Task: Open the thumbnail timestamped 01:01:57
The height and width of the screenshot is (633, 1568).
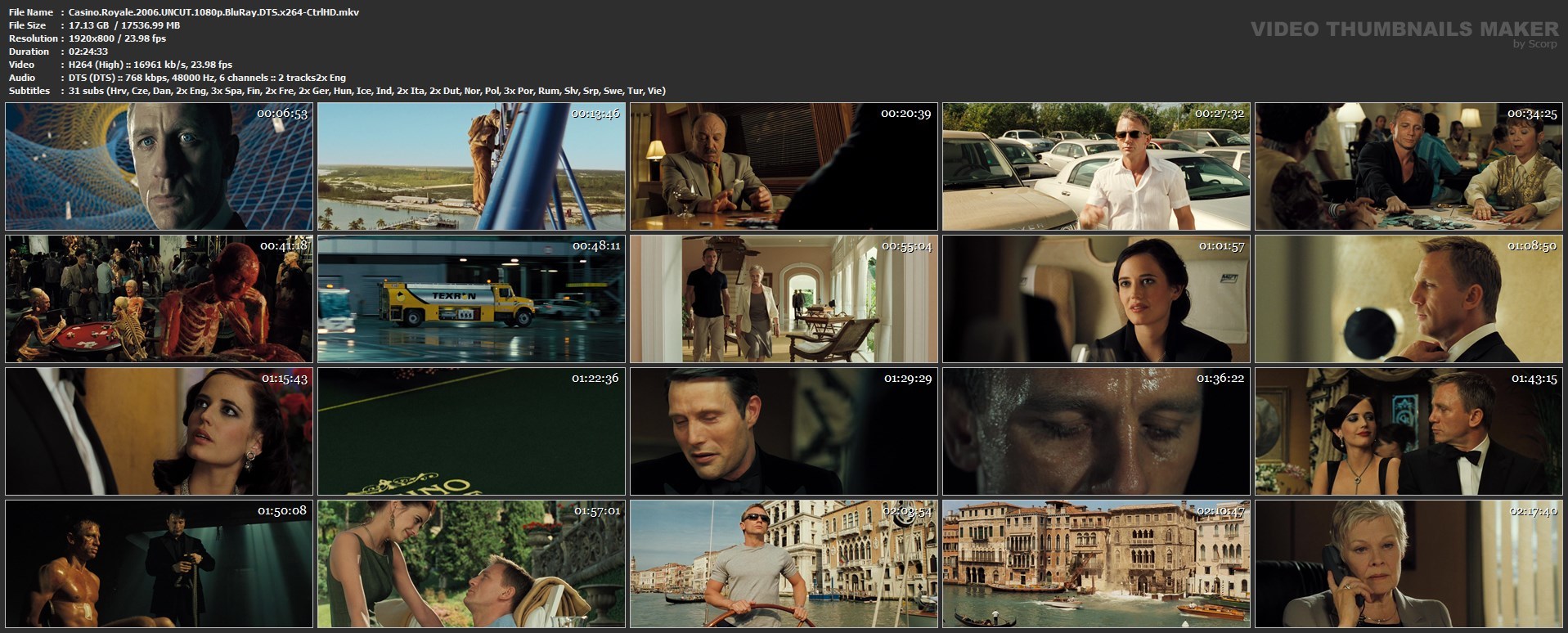Action: [1096, 299]
